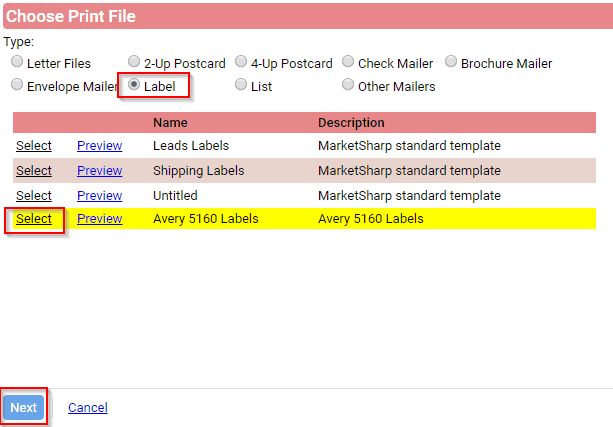Click Select for Untitled template

tap(34, 196)
